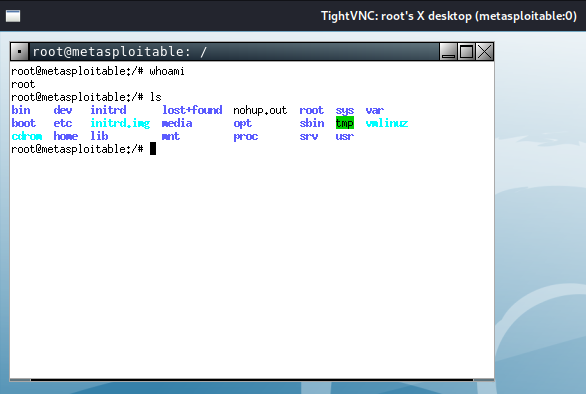Select the 'vmlinuz' link name

point(387,123)
